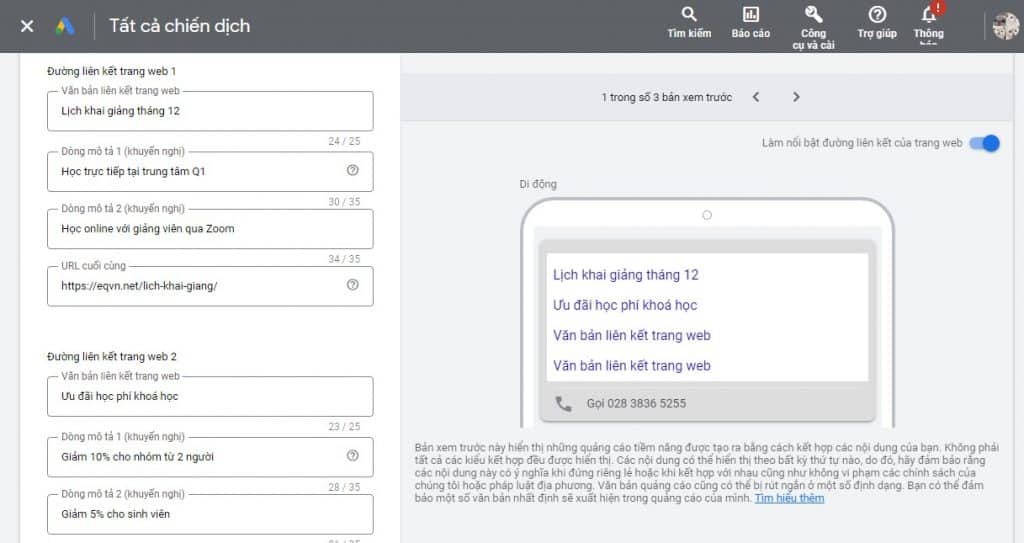
Task: Close the campaign editor with the X icon
Action: [x=27, y=26]
